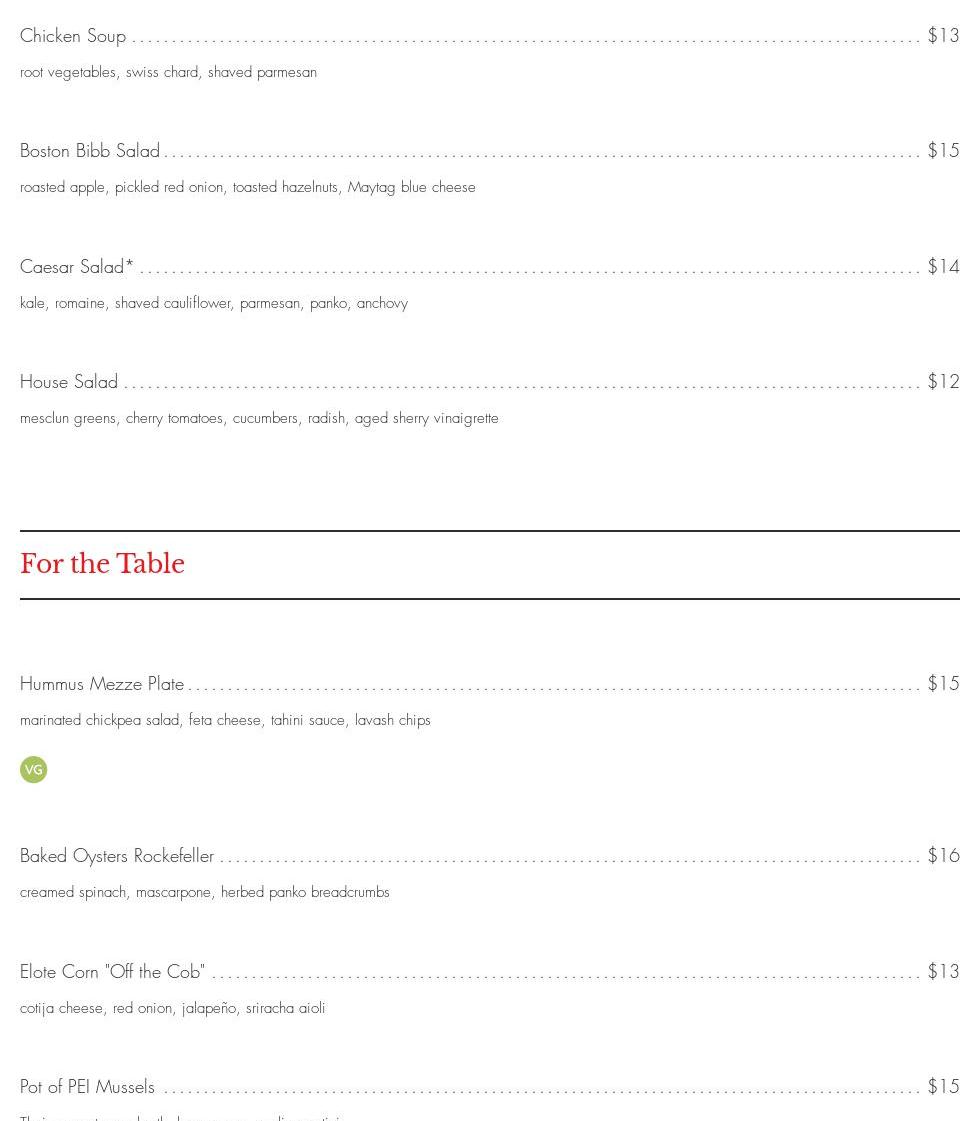975x1121 pixels.
Task: Click the $14 price beside Caesar Salad
Action: coord(943,267)
